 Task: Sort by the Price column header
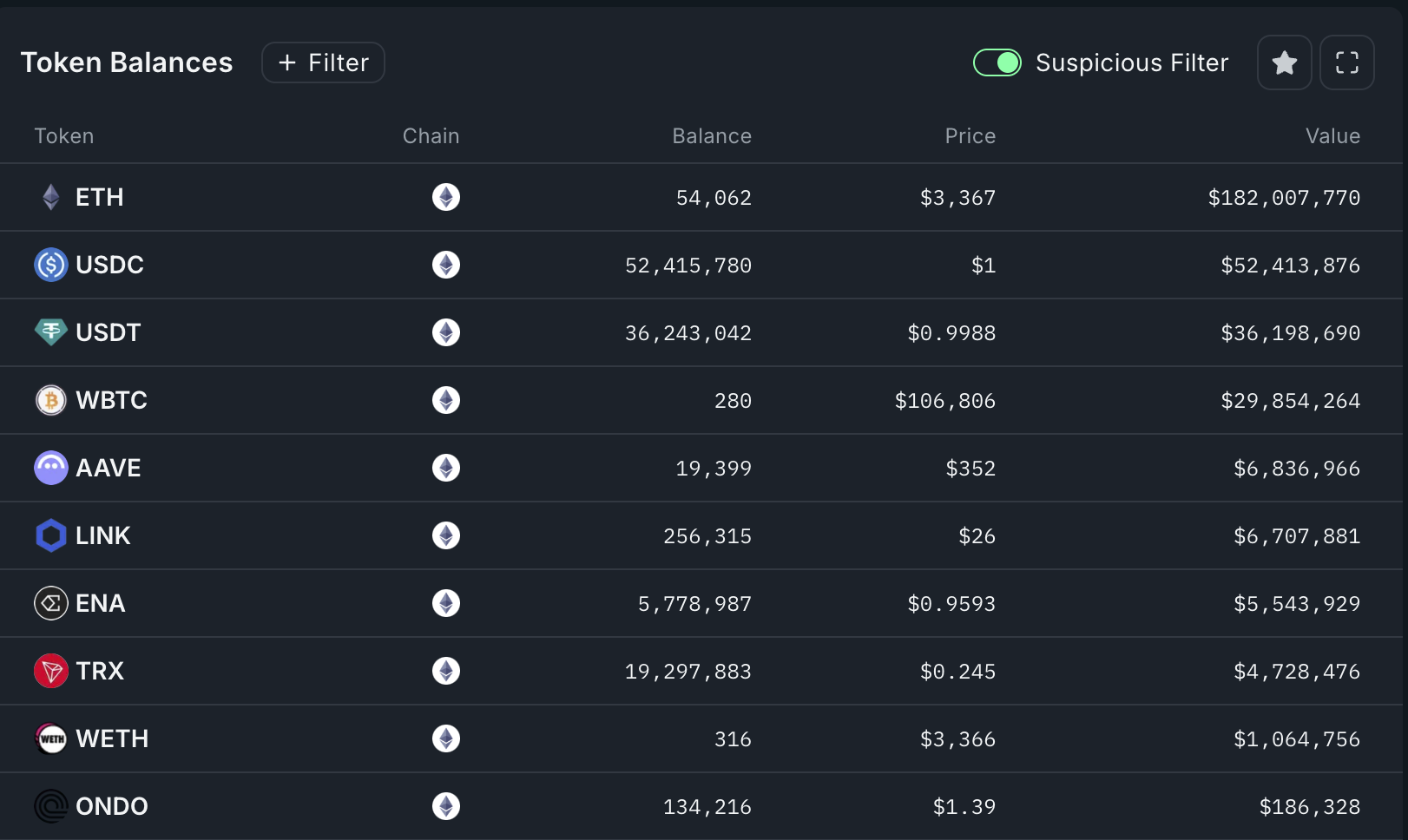tap(970, 136)
